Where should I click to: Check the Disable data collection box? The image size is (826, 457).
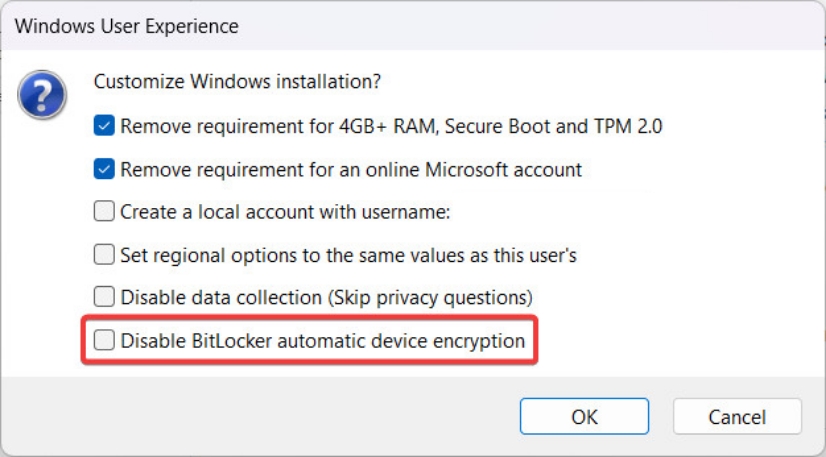click(x=104, y=297)
